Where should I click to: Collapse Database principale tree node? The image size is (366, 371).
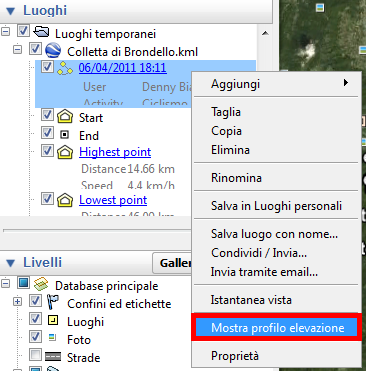[5, 283]
